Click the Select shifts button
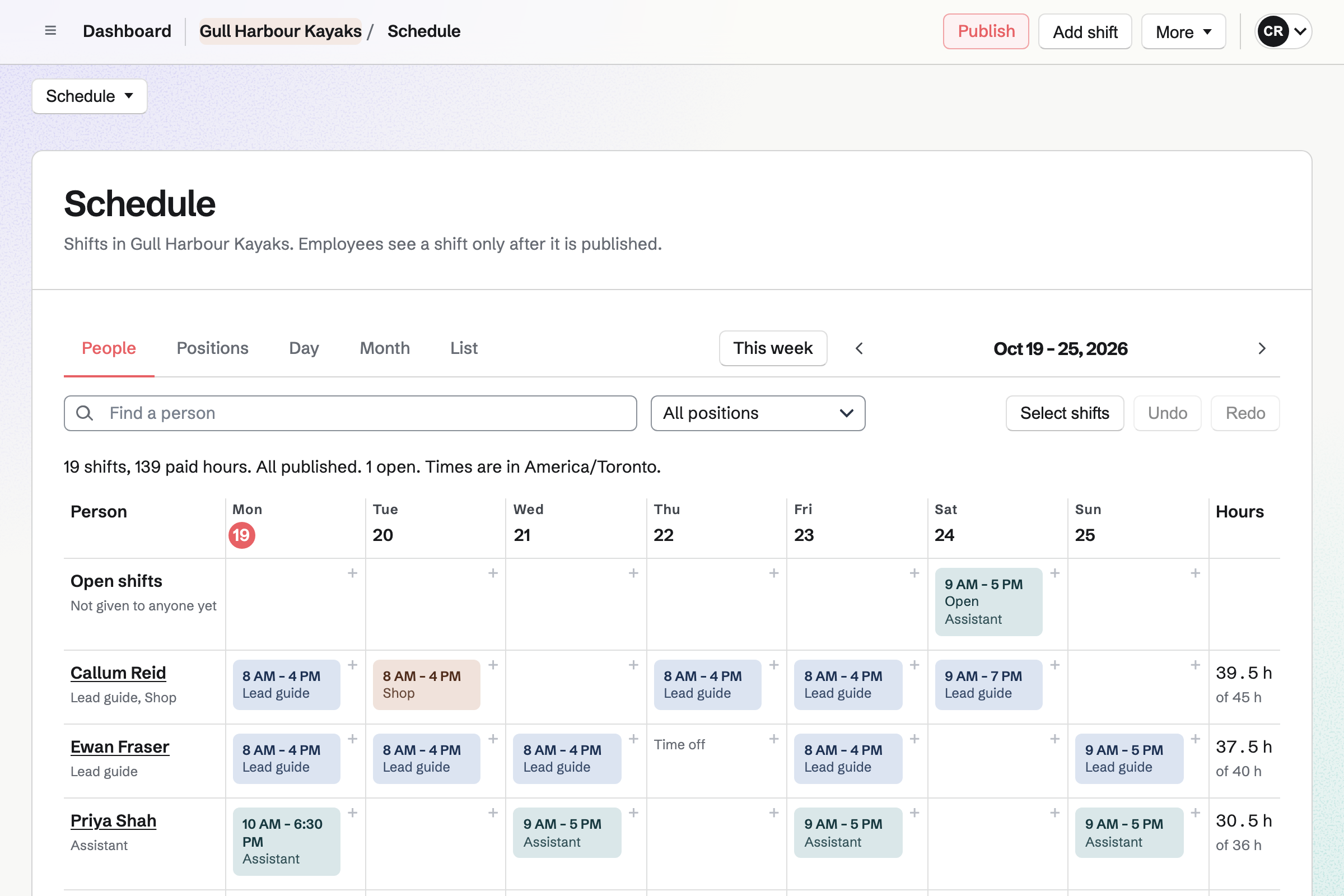The image size is (1344, 896). (1065, 413)
